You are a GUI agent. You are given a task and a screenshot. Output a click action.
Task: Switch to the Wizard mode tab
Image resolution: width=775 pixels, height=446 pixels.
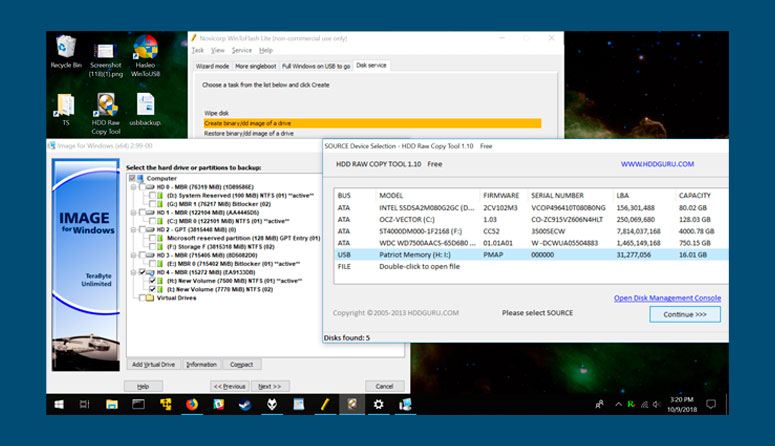pos(212,66)
